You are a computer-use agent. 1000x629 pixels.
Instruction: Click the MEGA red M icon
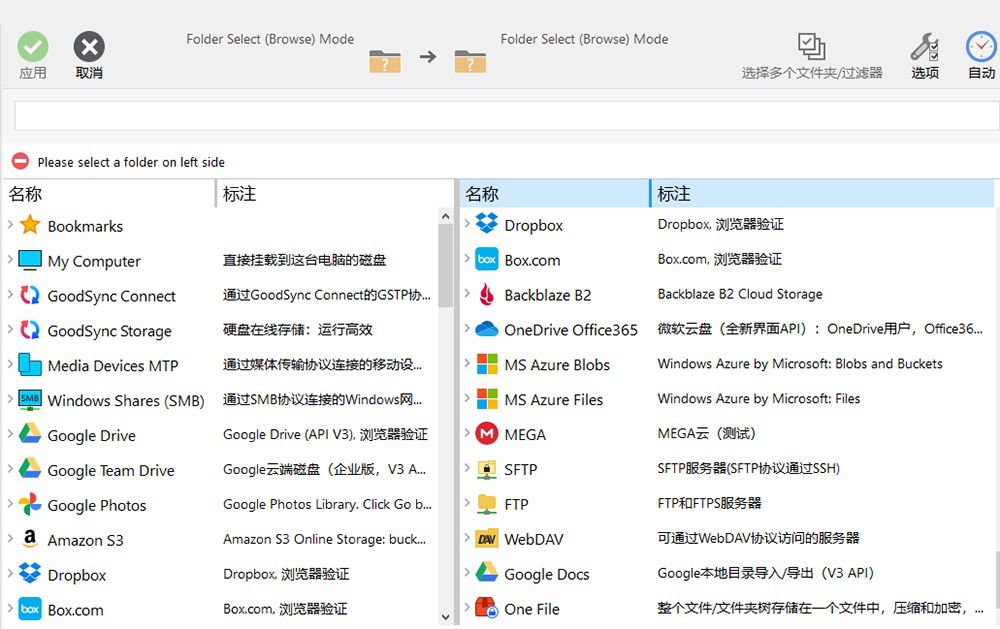click(487, 434)
